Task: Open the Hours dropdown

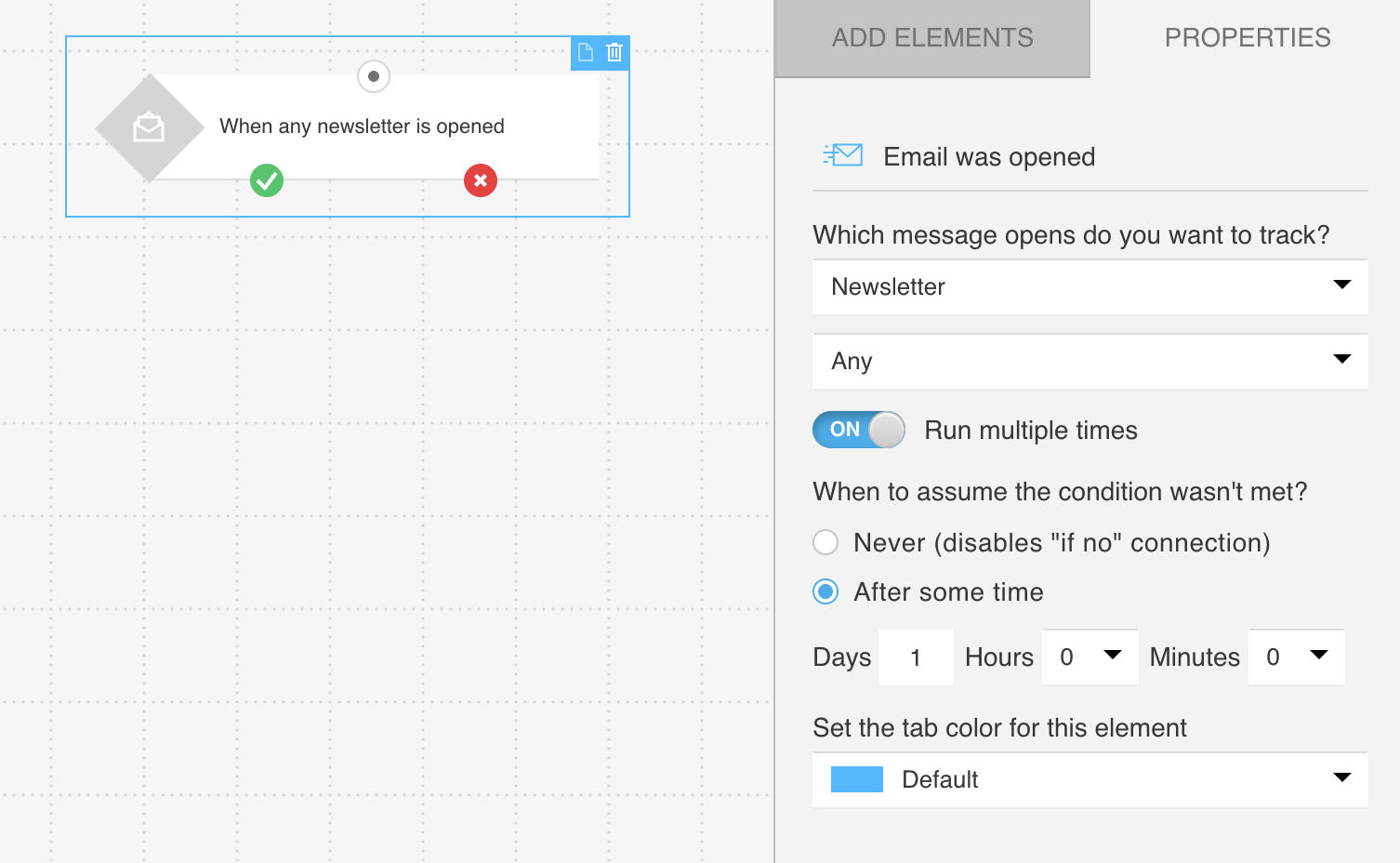Action: pyautogui.click(x=1090, y=657)
